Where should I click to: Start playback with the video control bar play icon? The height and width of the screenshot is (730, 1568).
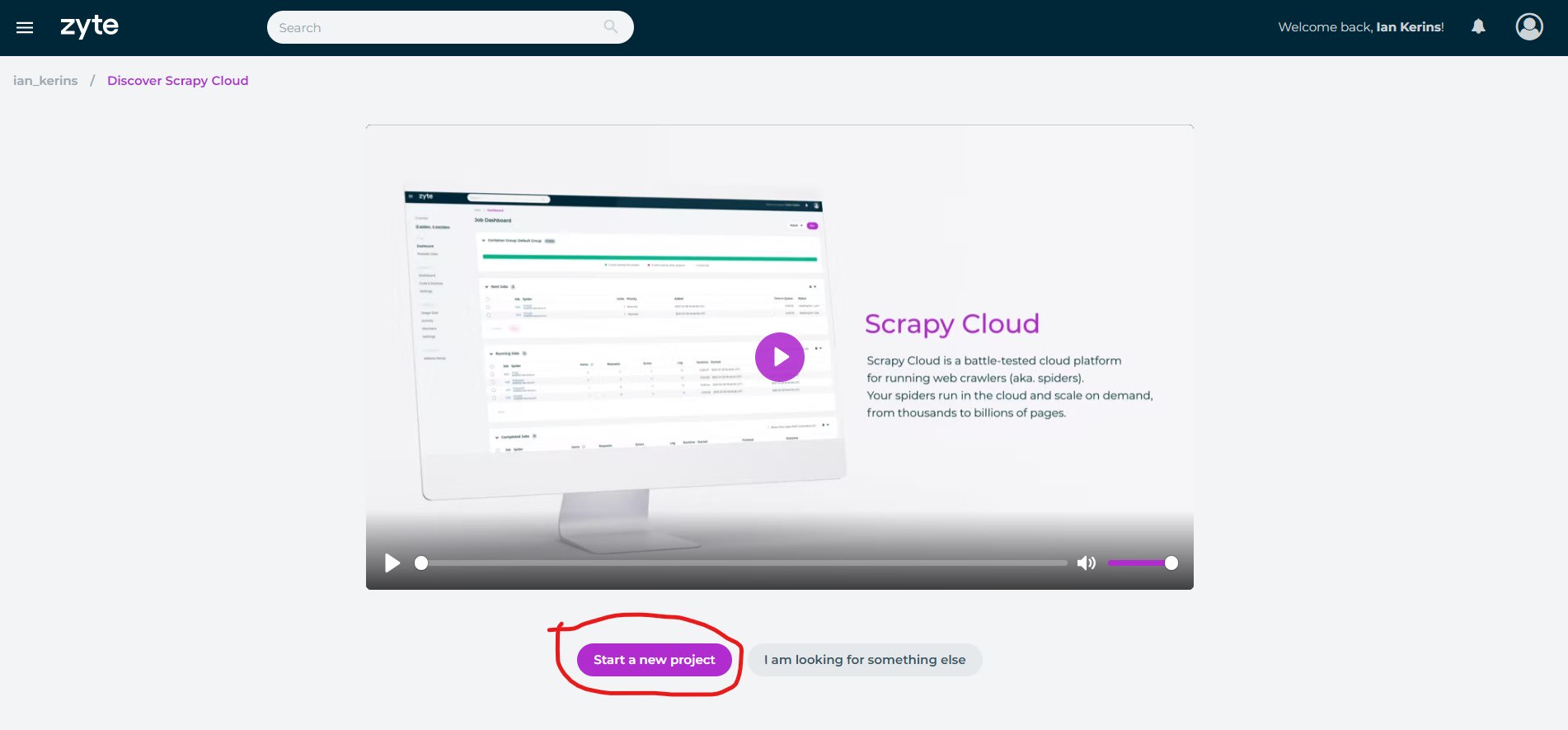pos(392,563)
